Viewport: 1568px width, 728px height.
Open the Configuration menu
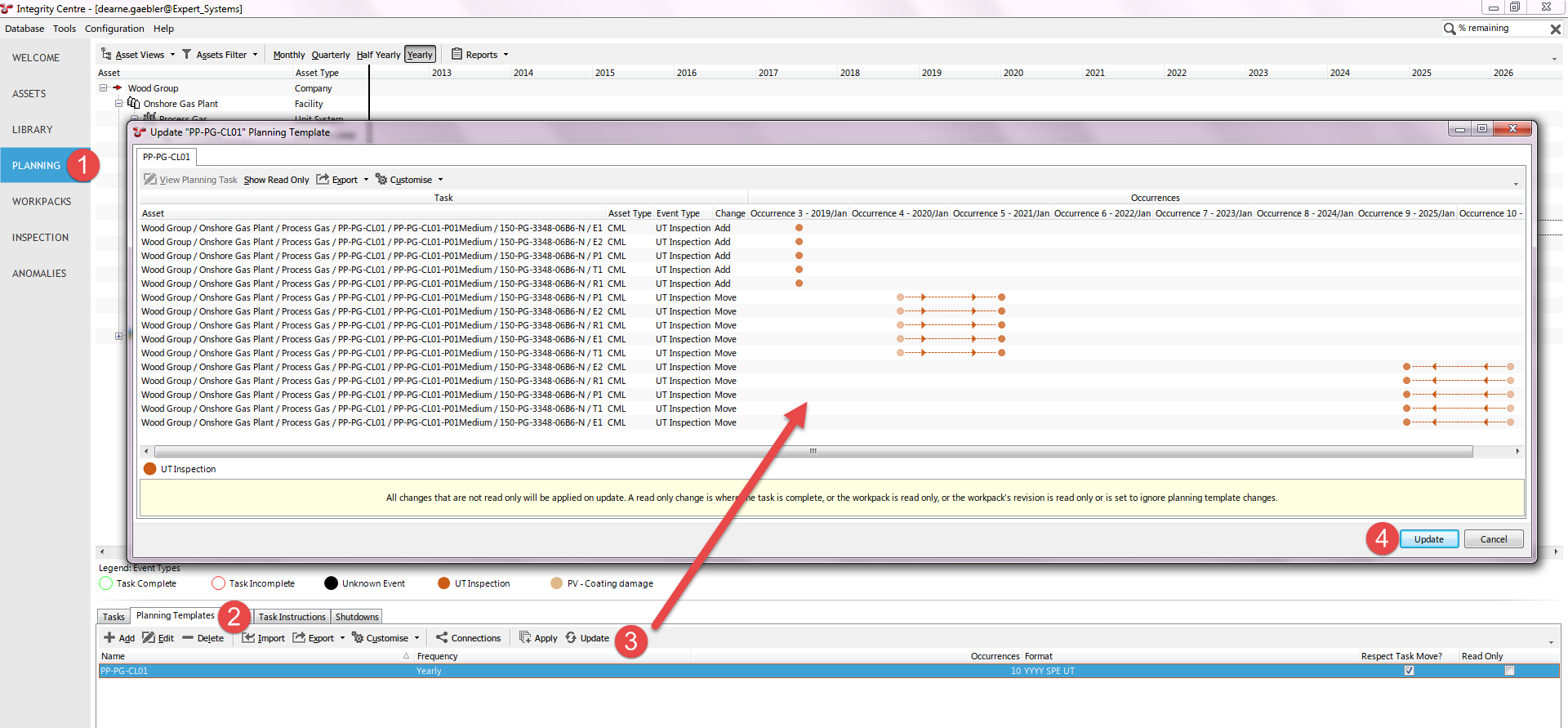point(114,29)
